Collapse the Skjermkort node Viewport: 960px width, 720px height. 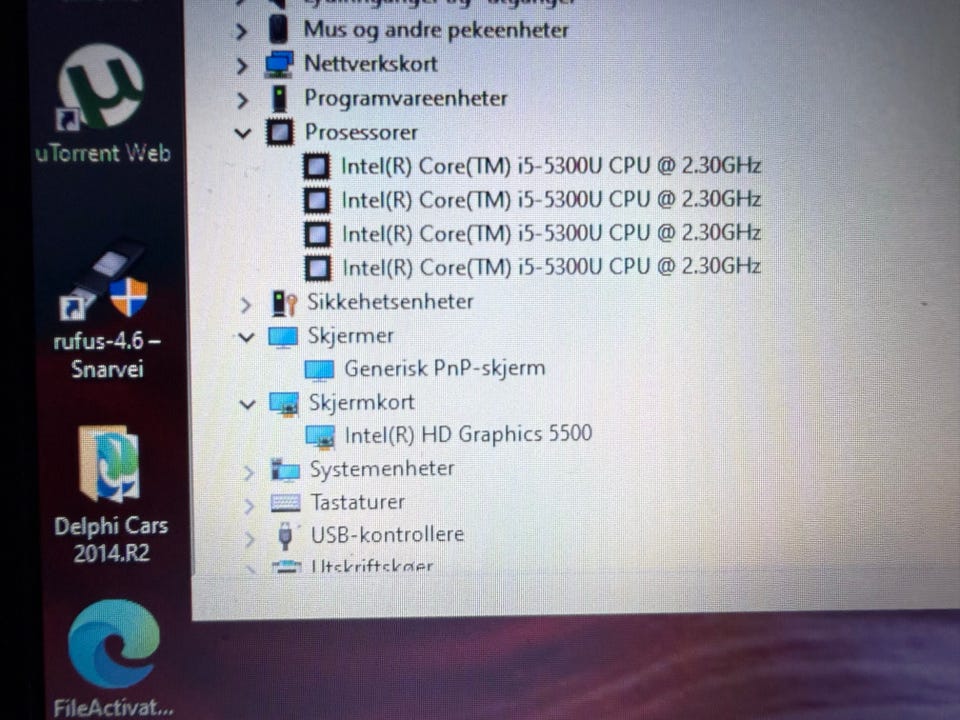point(247,404)
